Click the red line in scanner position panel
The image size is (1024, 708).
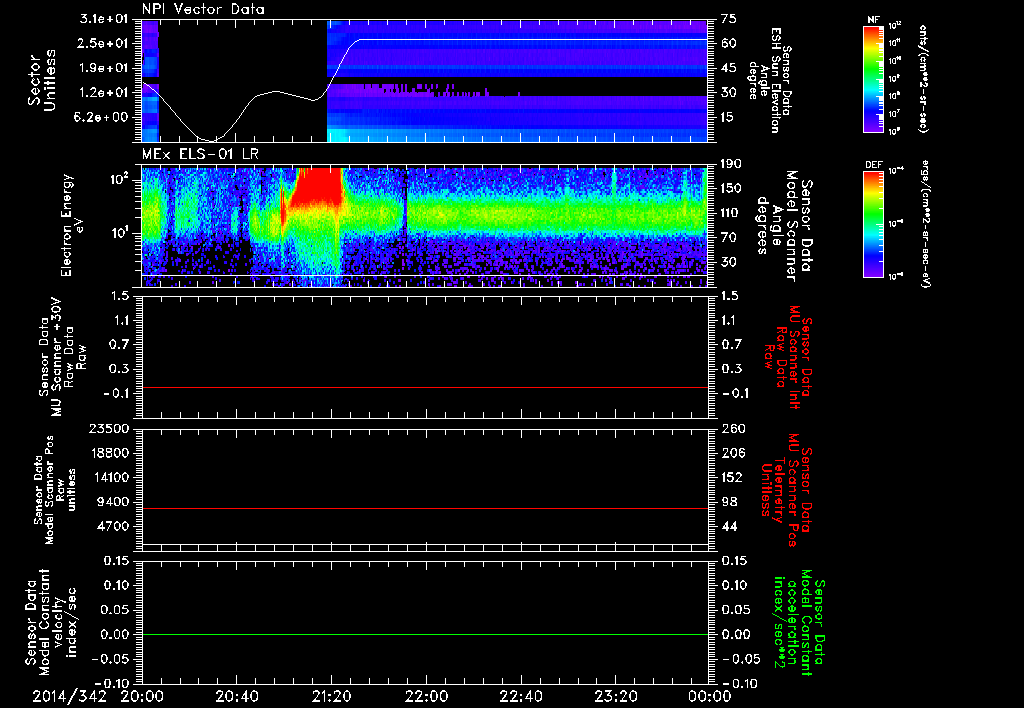point(425,508)
